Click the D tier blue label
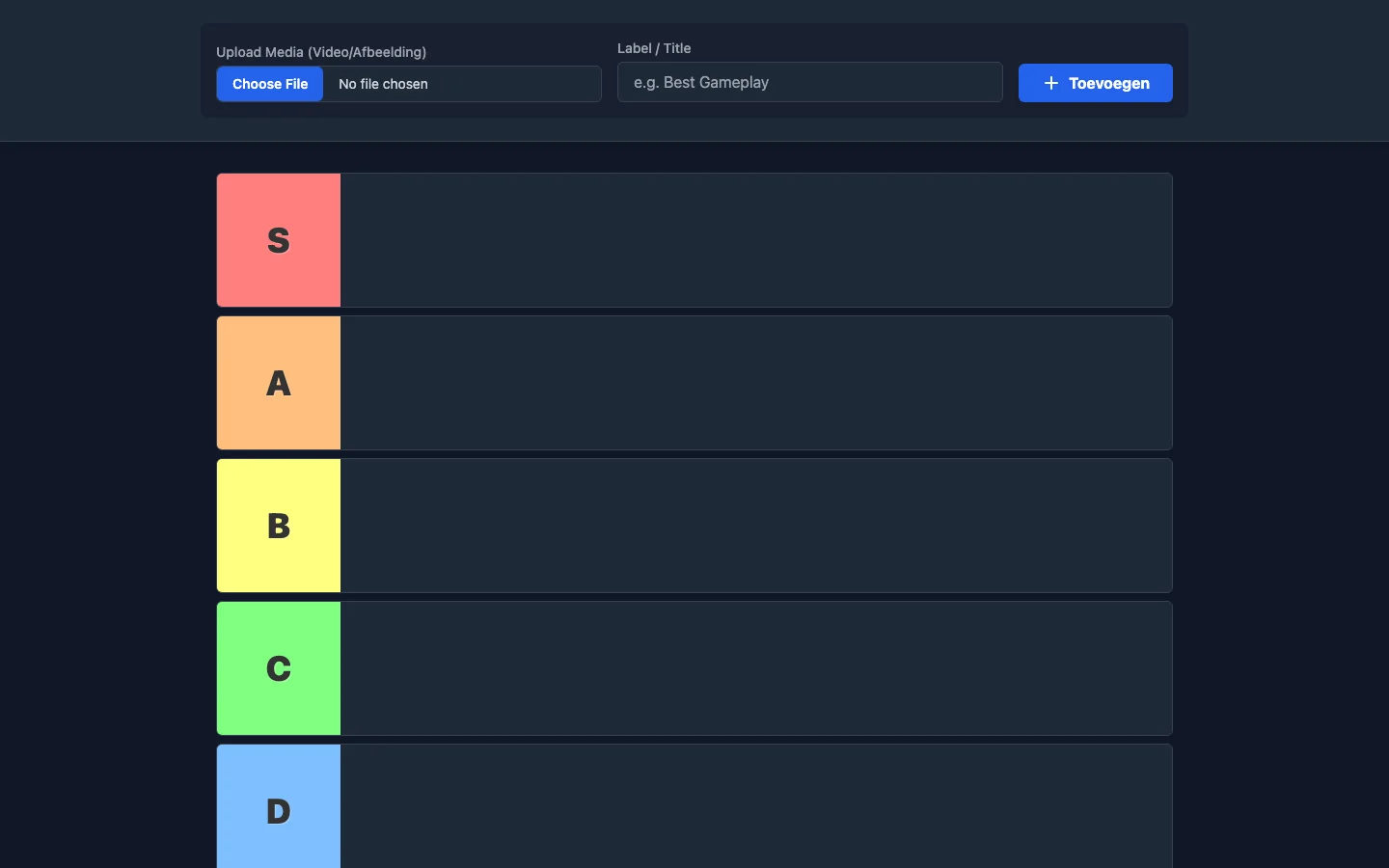The width and height of the screenshot is (1389, 868). coord(279,806)
